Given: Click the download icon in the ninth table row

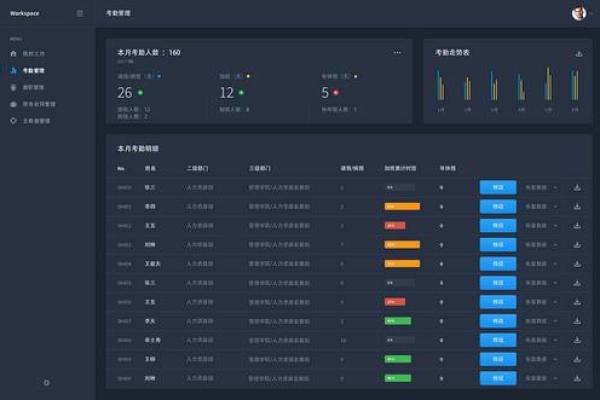Looking at the screenshot, I should 577,340.
